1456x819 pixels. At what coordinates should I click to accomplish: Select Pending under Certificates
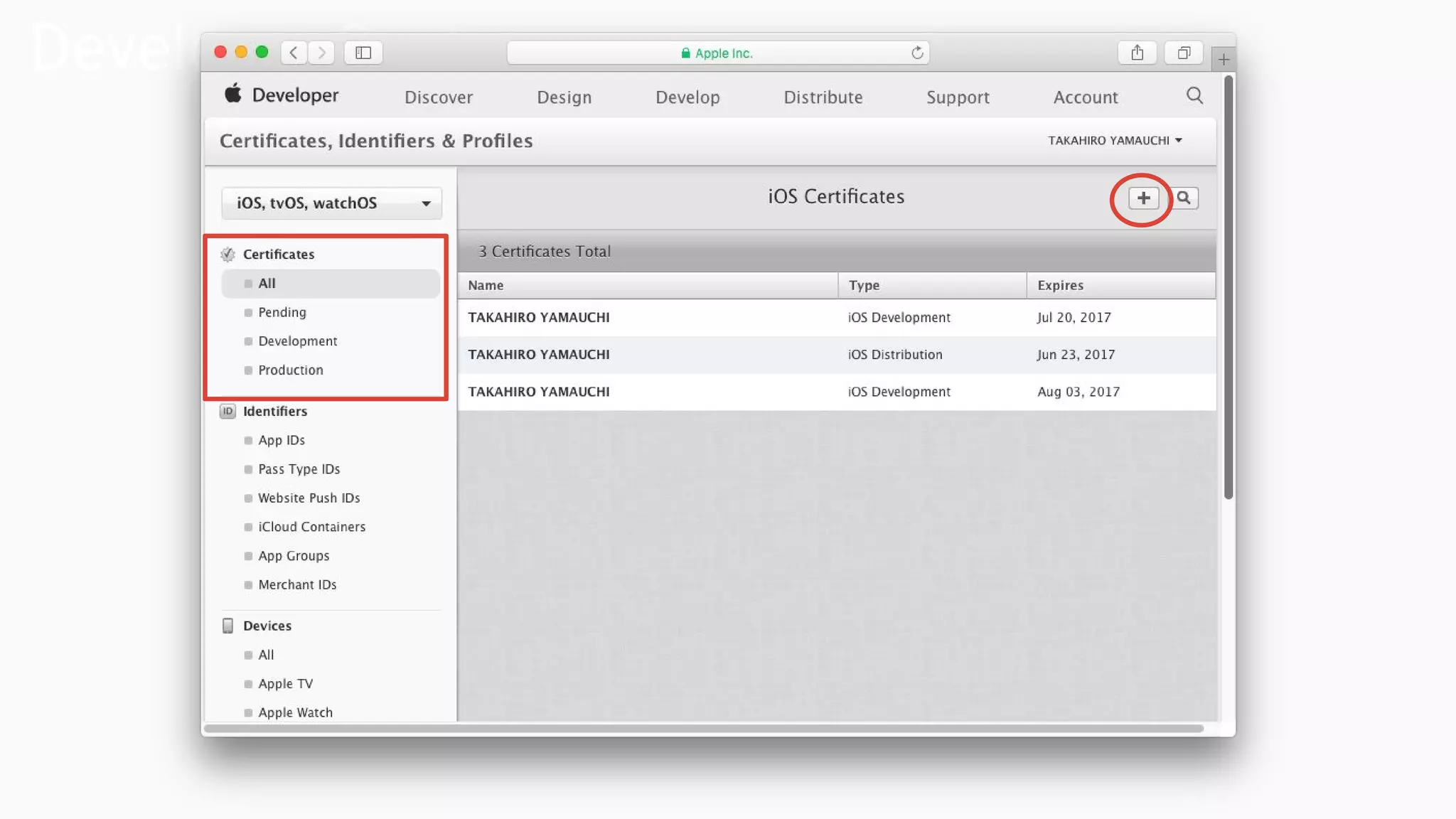(282, 313)
